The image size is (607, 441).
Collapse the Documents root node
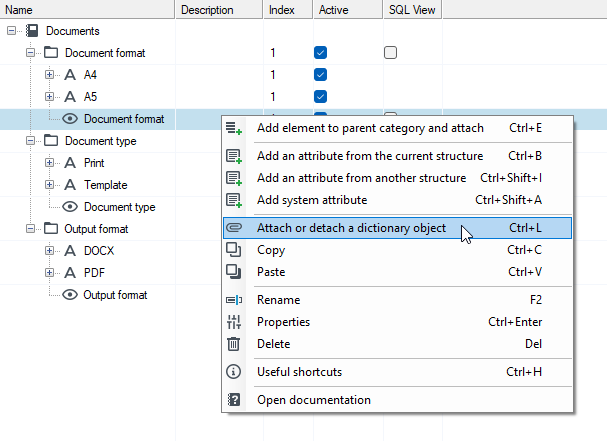click(x=12, y=31)
